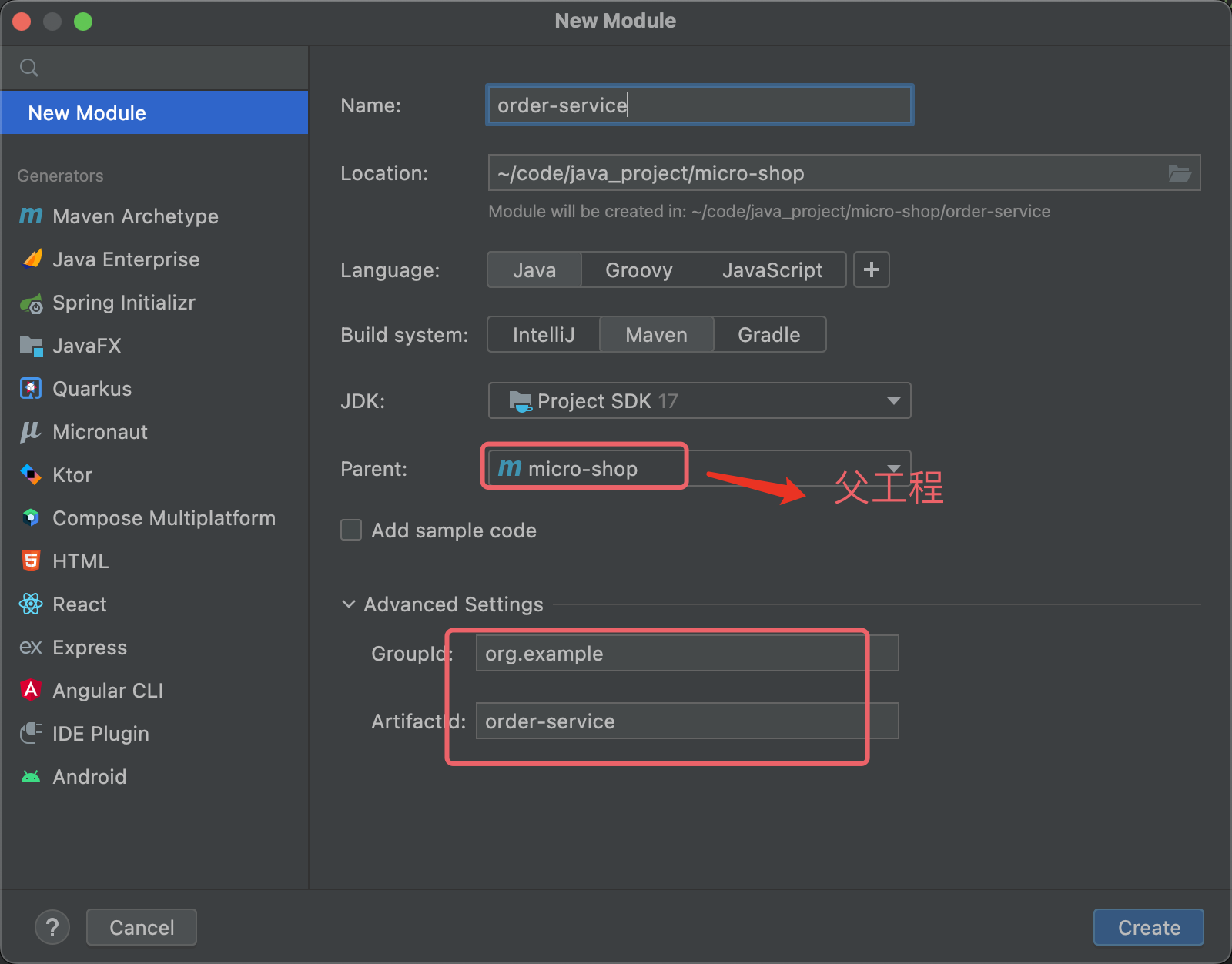Click the Compose Multiplatform icon
Viewport: 1232px width, 964px height.
pos(31,517)
